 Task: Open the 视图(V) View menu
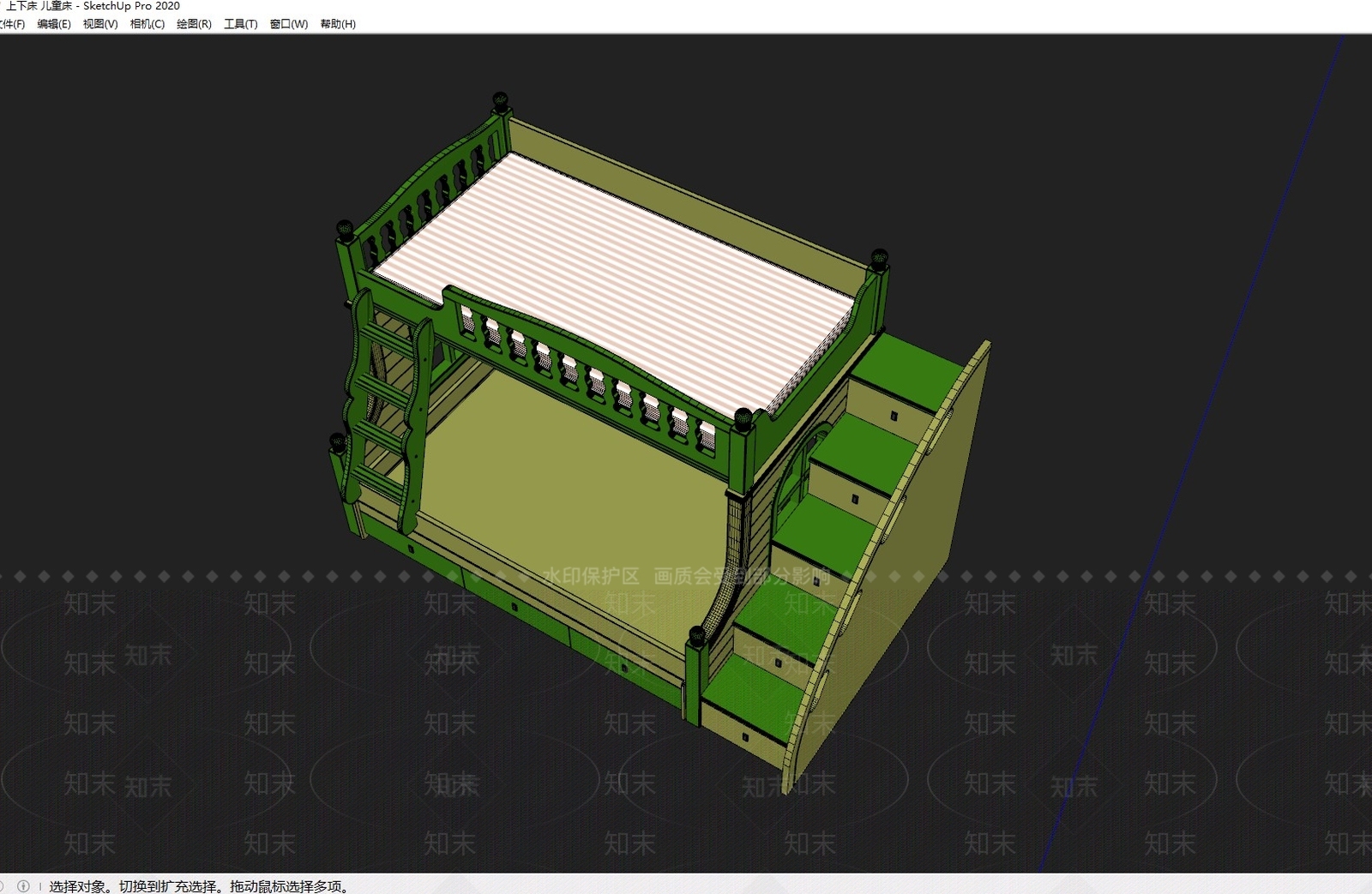pos(100,24)
